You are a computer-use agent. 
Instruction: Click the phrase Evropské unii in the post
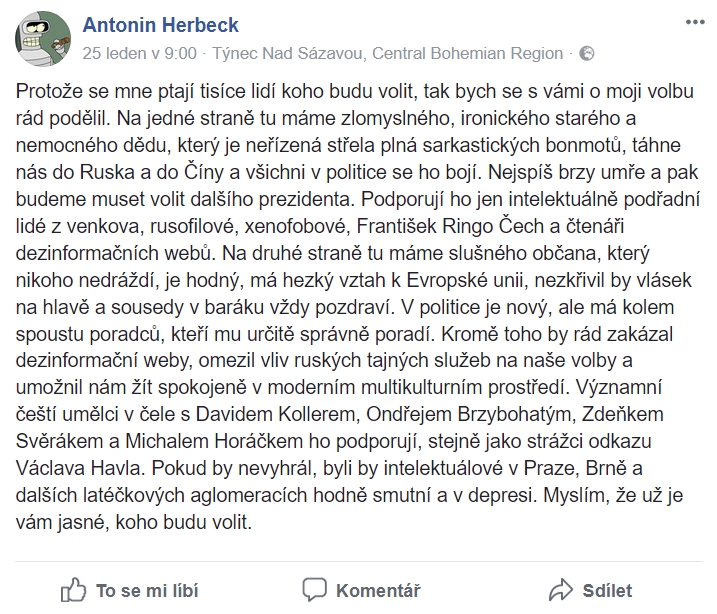click(x=466, y=280)
